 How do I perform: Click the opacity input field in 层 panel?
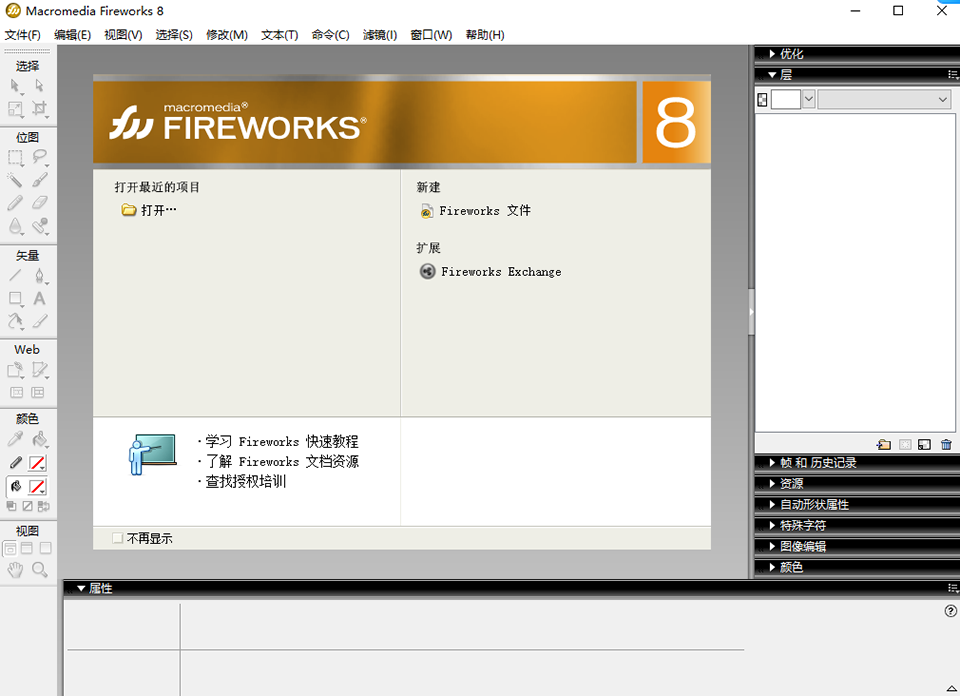[x=786, y=99]
